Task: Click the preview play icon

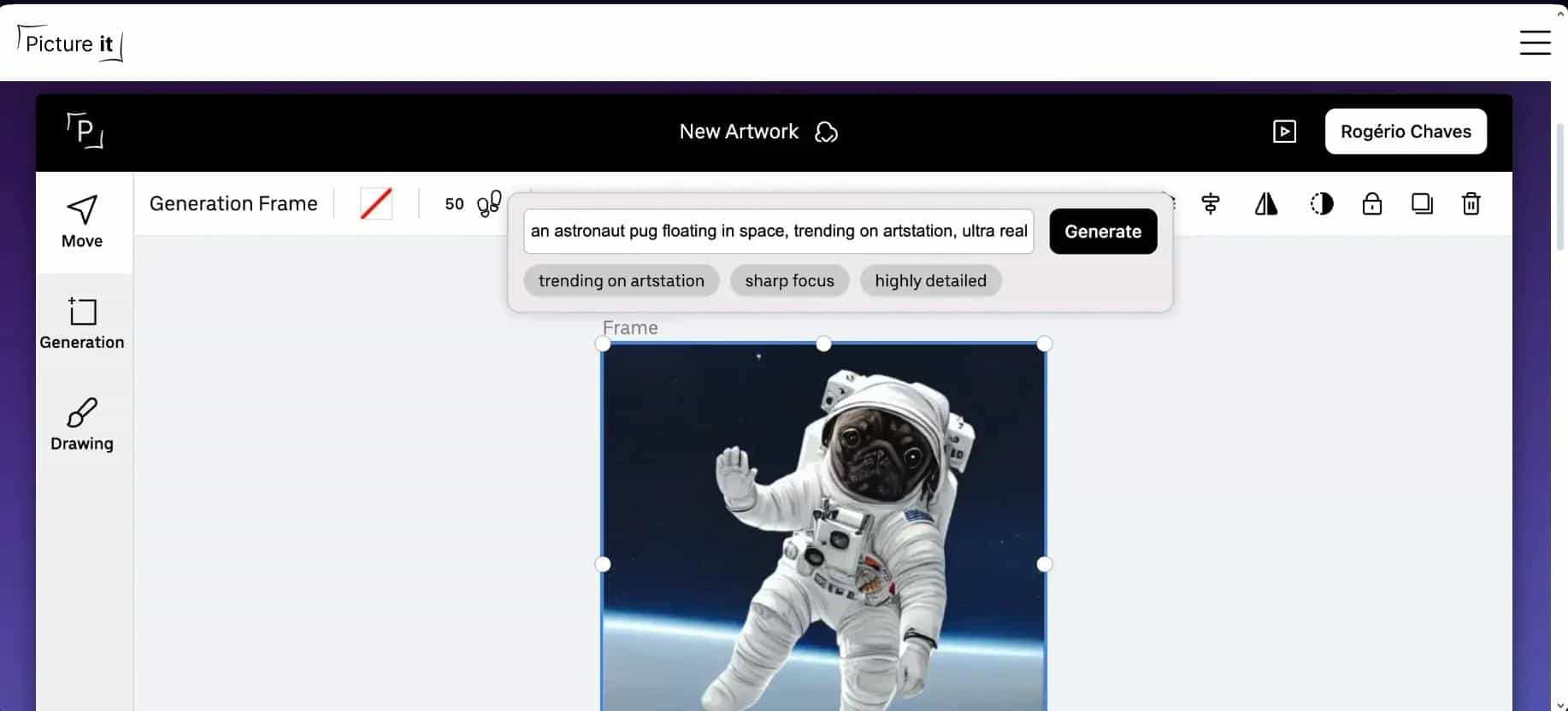Action: point(1284,132)
